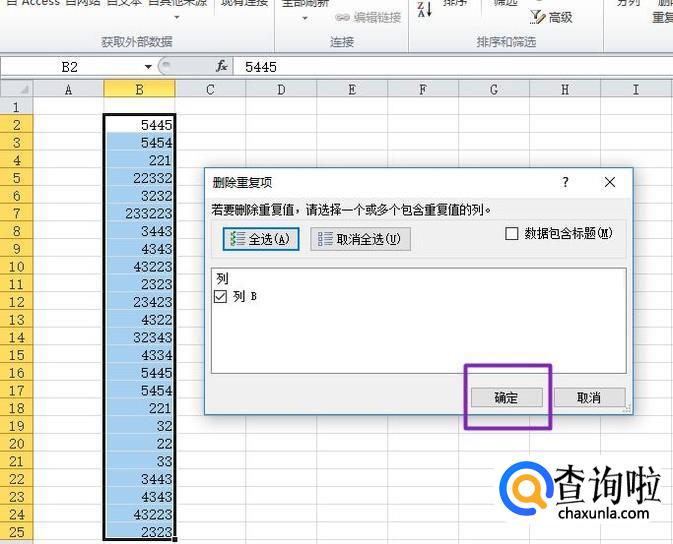Select row 1 header
This screenshot has width=673, height=544.
click(16, 106)
